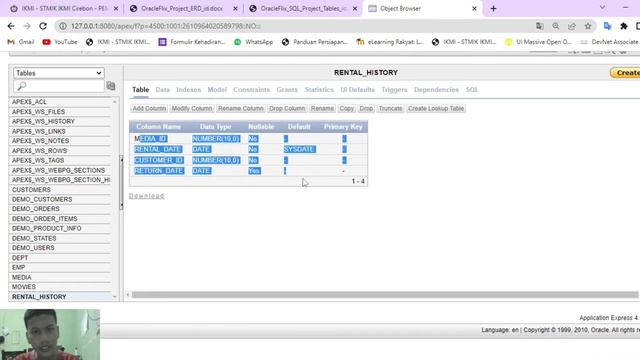The image size is (640, 360).
Task: Reload the page with the refresh icon
Action: point(43,26)
